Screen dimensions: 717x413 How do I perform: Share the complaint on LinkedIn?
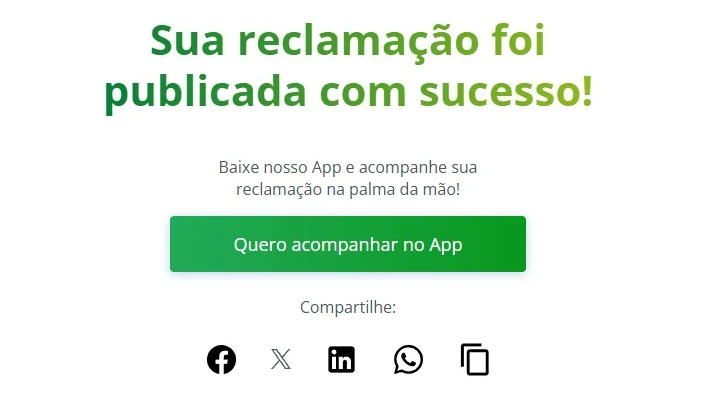click(x=342, y=359)
